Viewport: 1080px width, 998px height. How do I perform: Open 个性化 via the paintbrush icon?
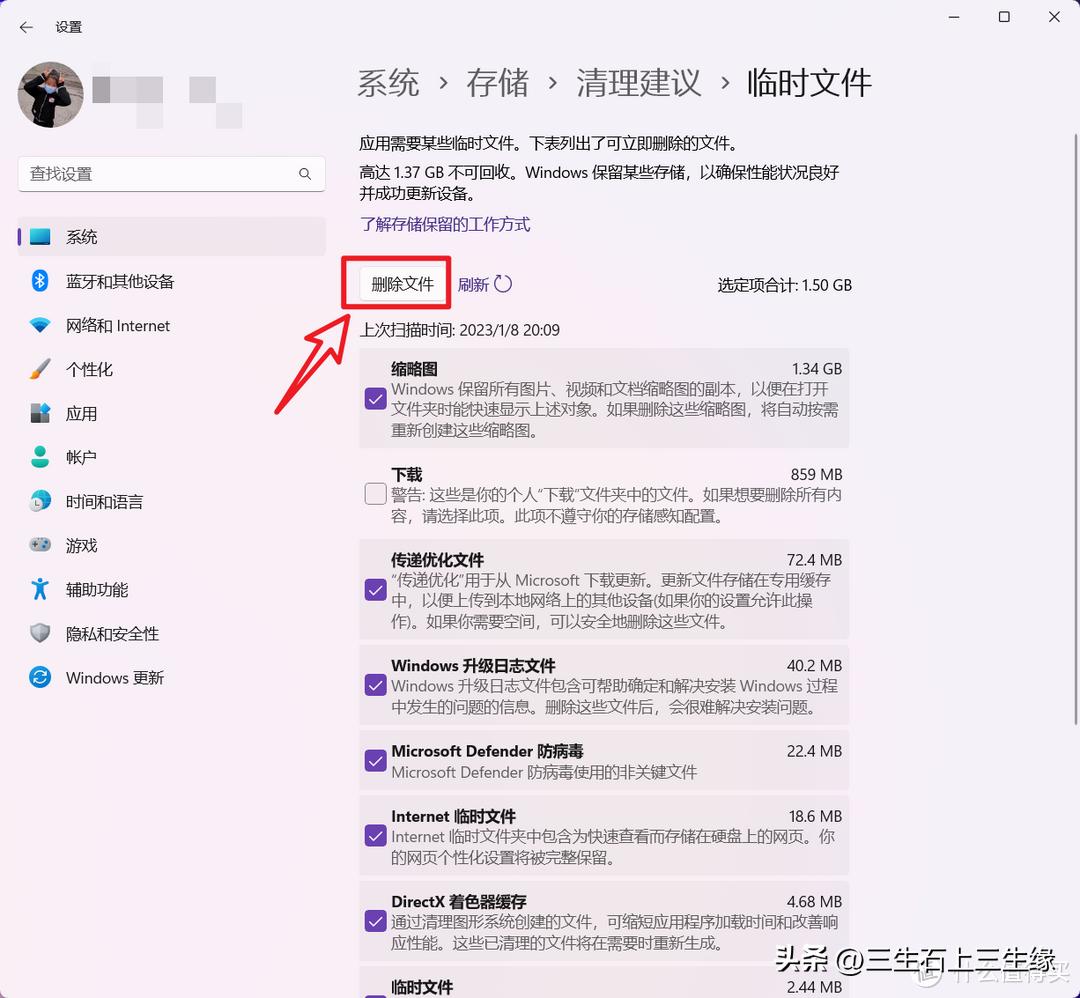(x=39, y=369)
